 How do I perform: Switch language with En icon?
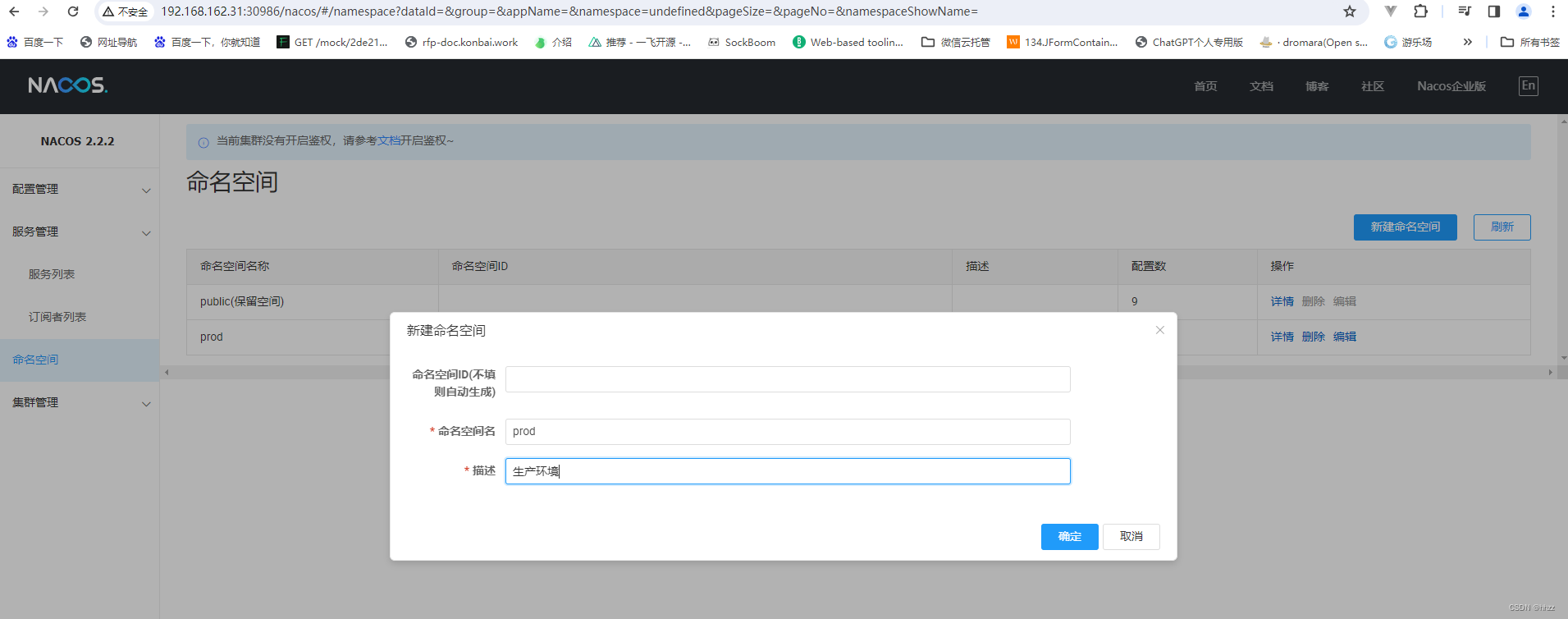click(1528, 86)
